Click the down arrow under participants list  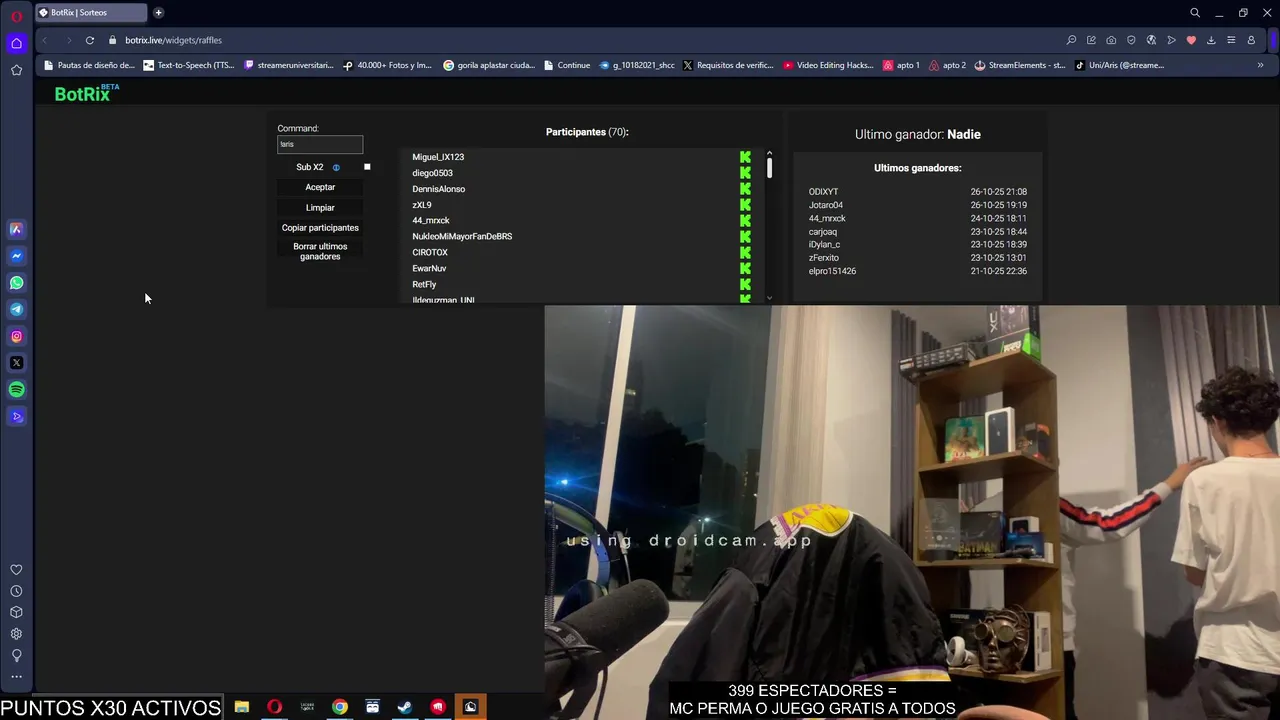pos(769,298)
